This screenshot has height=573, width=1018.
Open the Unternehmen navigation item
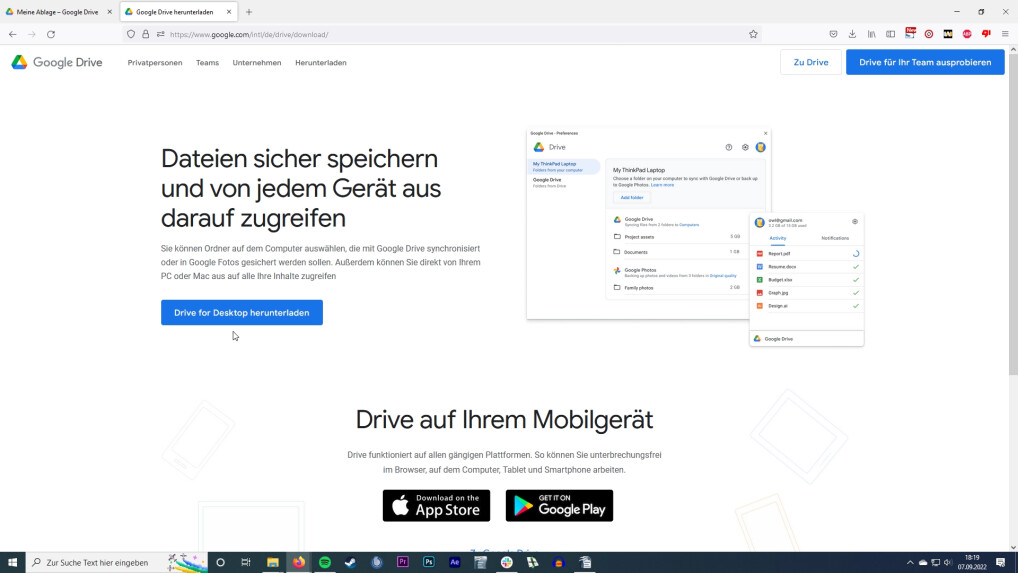[x=257, y=63]
